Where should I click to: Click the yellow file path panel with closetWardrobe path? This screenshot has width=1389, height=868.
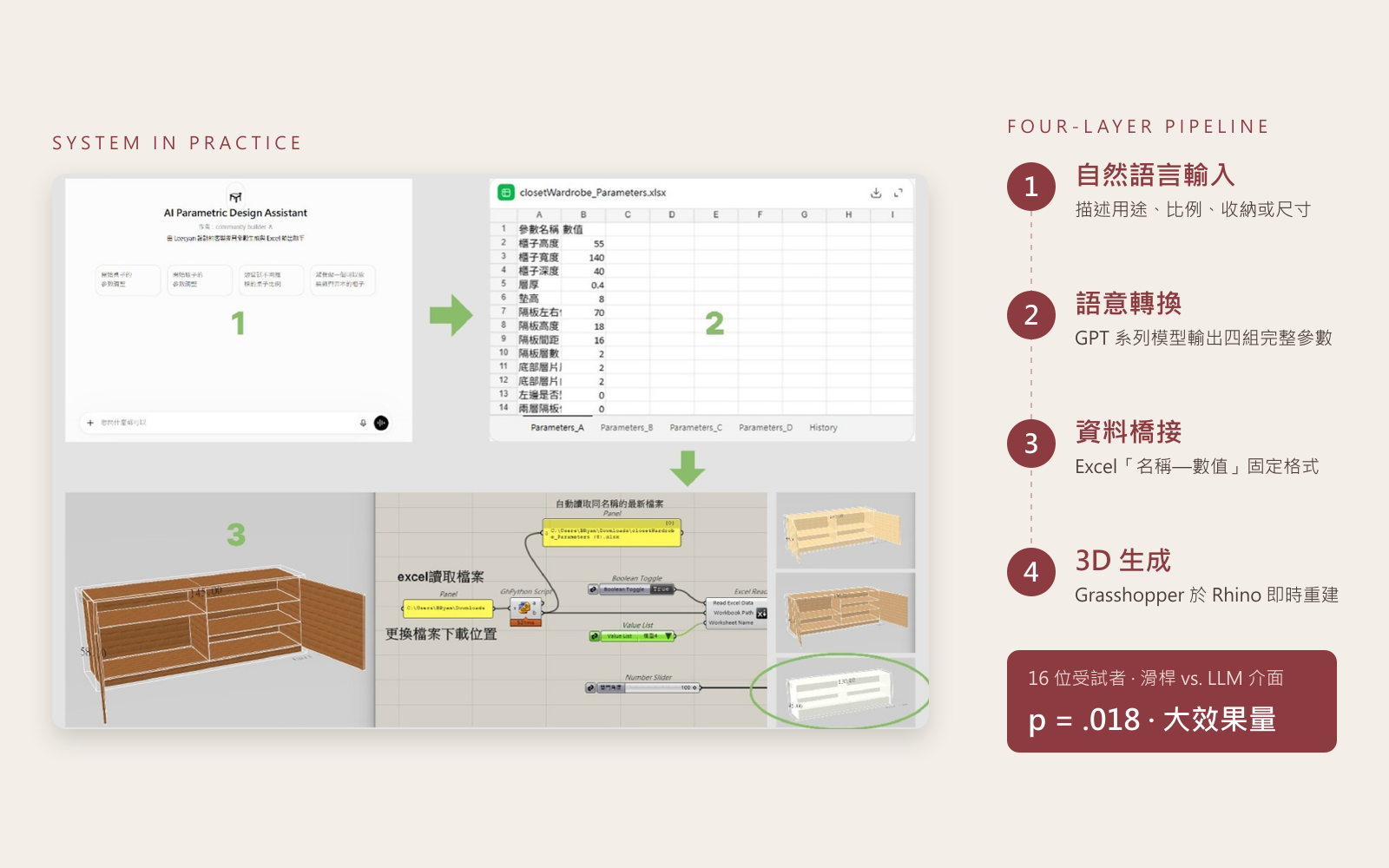click(x=612, y=533)
